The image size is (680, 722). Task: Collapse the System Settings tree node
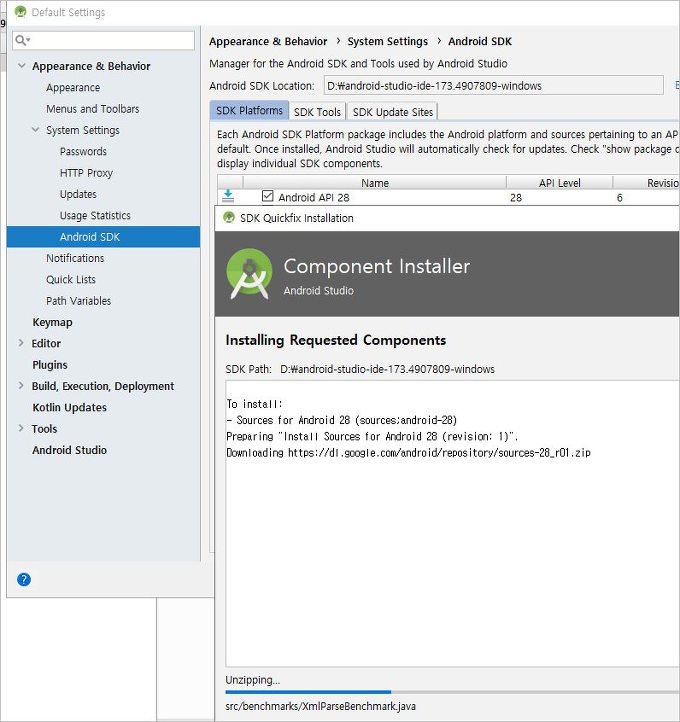pyautogui.click(x=36, y=130)
